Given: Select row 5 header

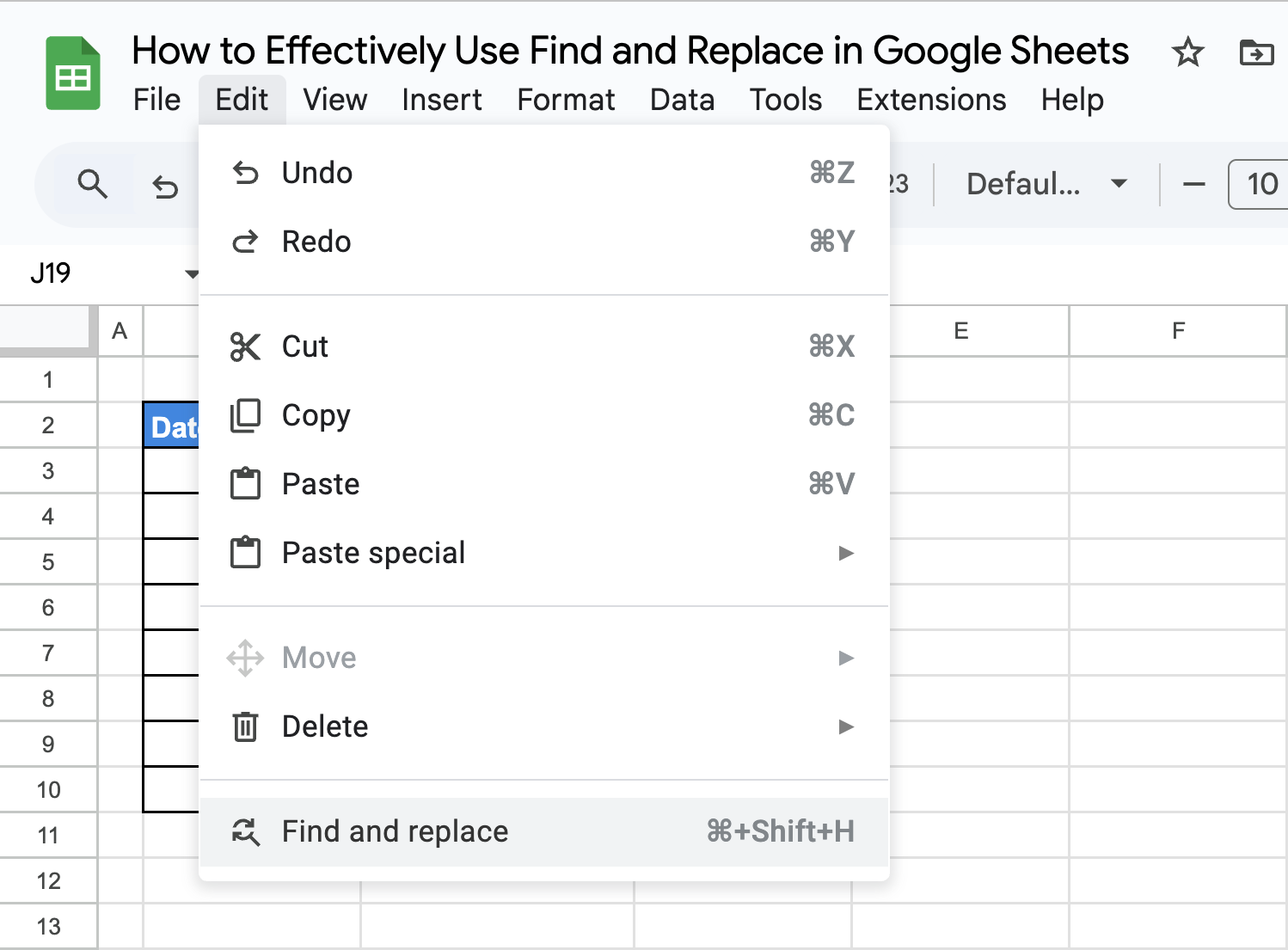Looking at the screenshot, I should coord(48,561).
